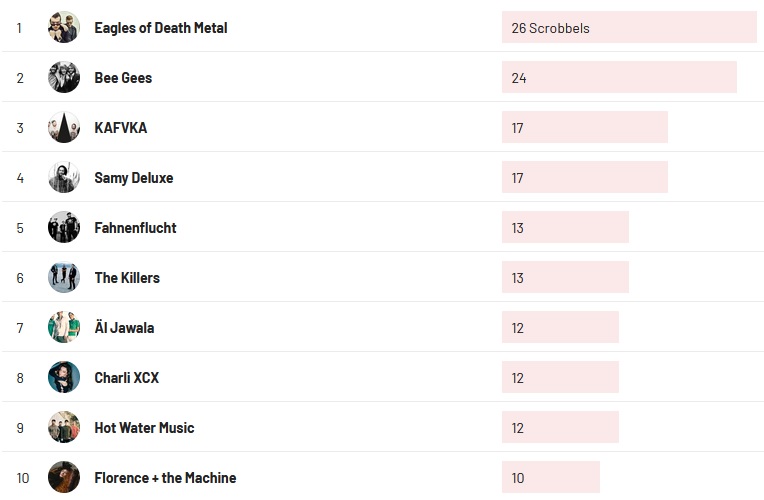Click The Killers avatar image
764x500 pixels.
coord(64,278)
